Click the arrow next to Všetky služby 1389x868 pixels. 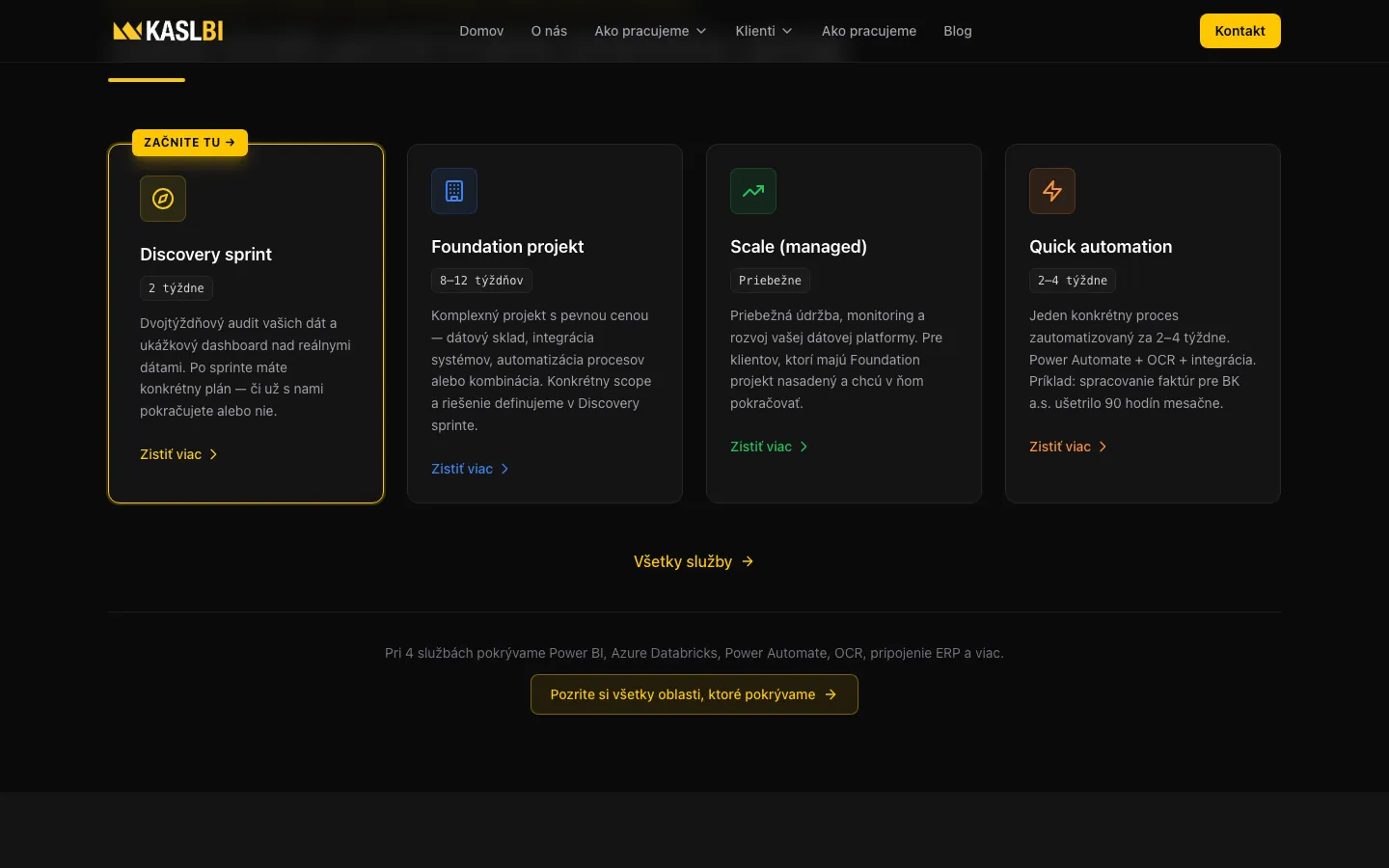pos(748,561)
